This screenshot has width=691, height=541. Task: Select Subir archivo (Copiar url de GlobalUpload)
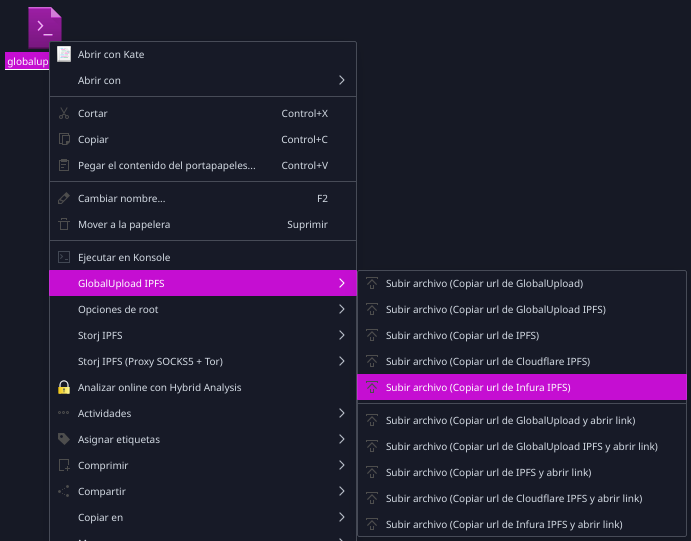(x=522, y=283)
